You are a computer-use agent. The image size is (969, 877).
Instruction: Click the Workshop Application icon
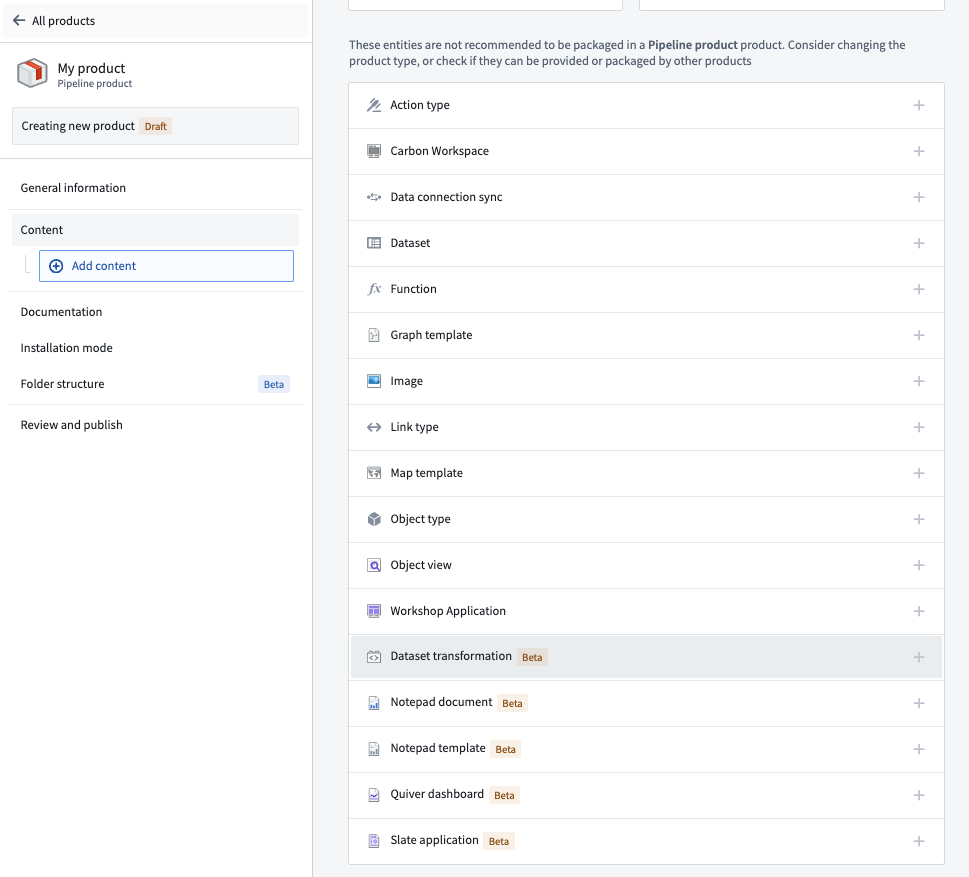374,611
